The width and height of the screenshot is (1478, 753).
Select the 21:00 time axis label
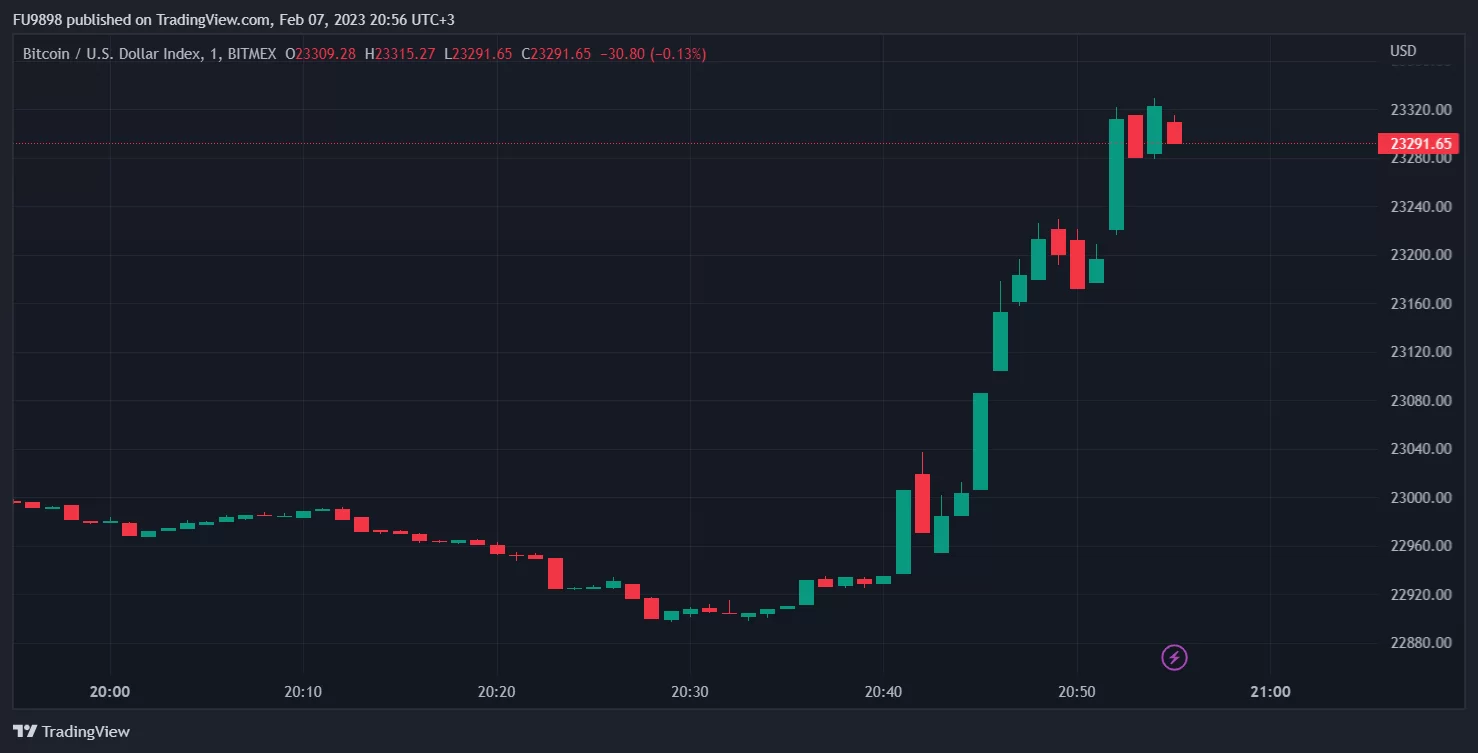click(x=1270, y=691)
